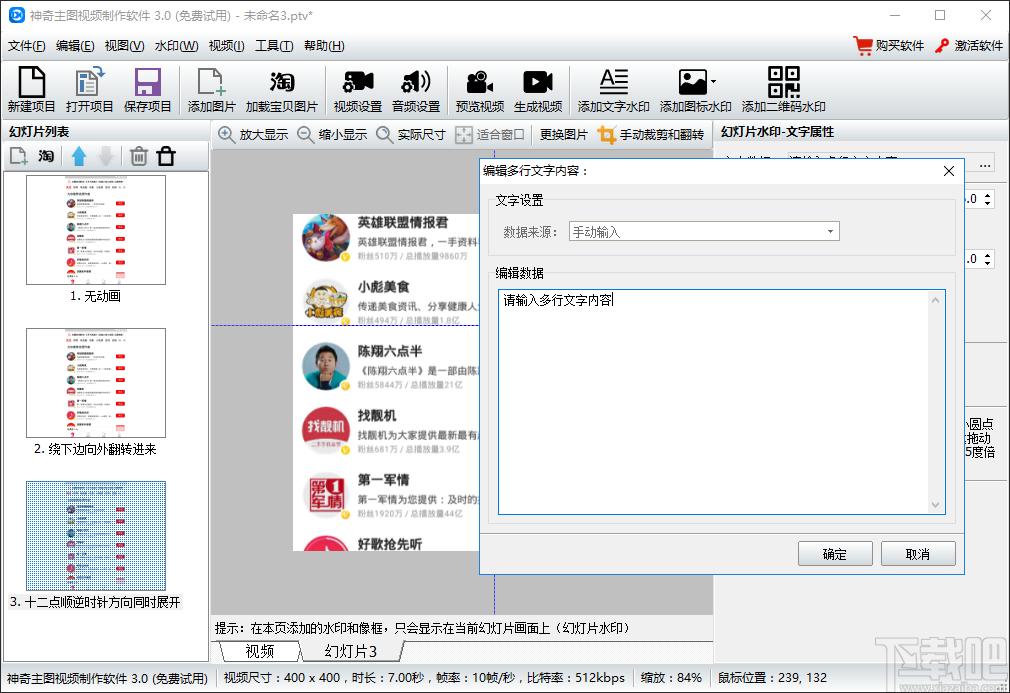Image resolution: width=1010 pixels, height=693 pixels.
Task: Open the 编辑(E) menu
Action: [x=75, y=46]
